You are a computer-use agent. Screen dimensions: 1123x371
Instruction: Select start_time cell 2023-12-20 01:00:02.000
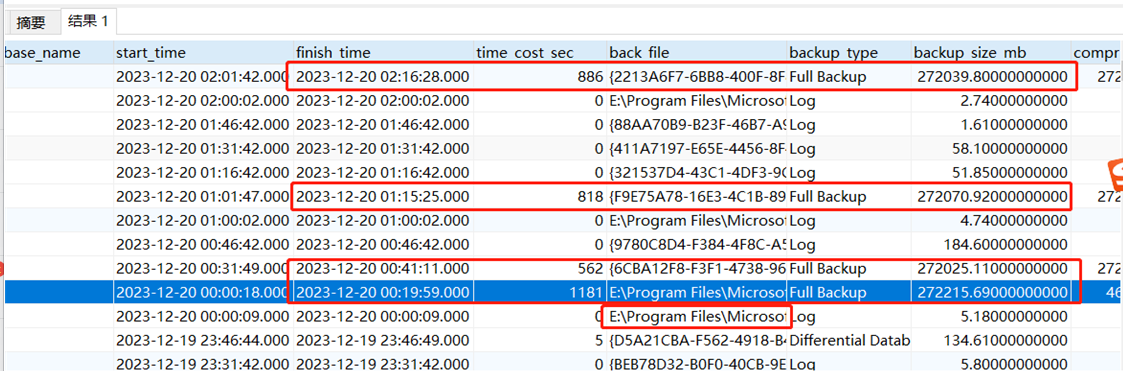[203, 221]
